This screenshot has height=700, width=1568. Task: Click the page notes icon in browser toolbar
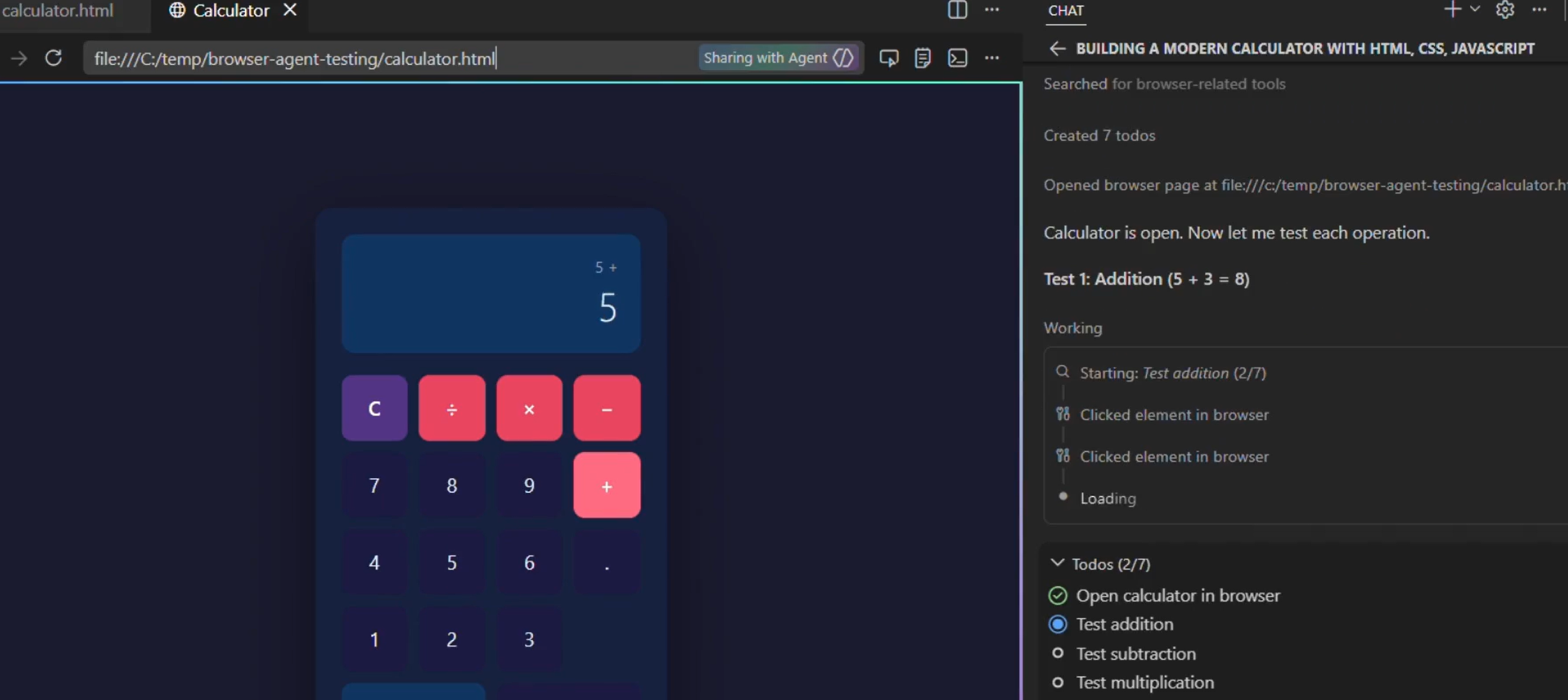(x=922, y=58)
